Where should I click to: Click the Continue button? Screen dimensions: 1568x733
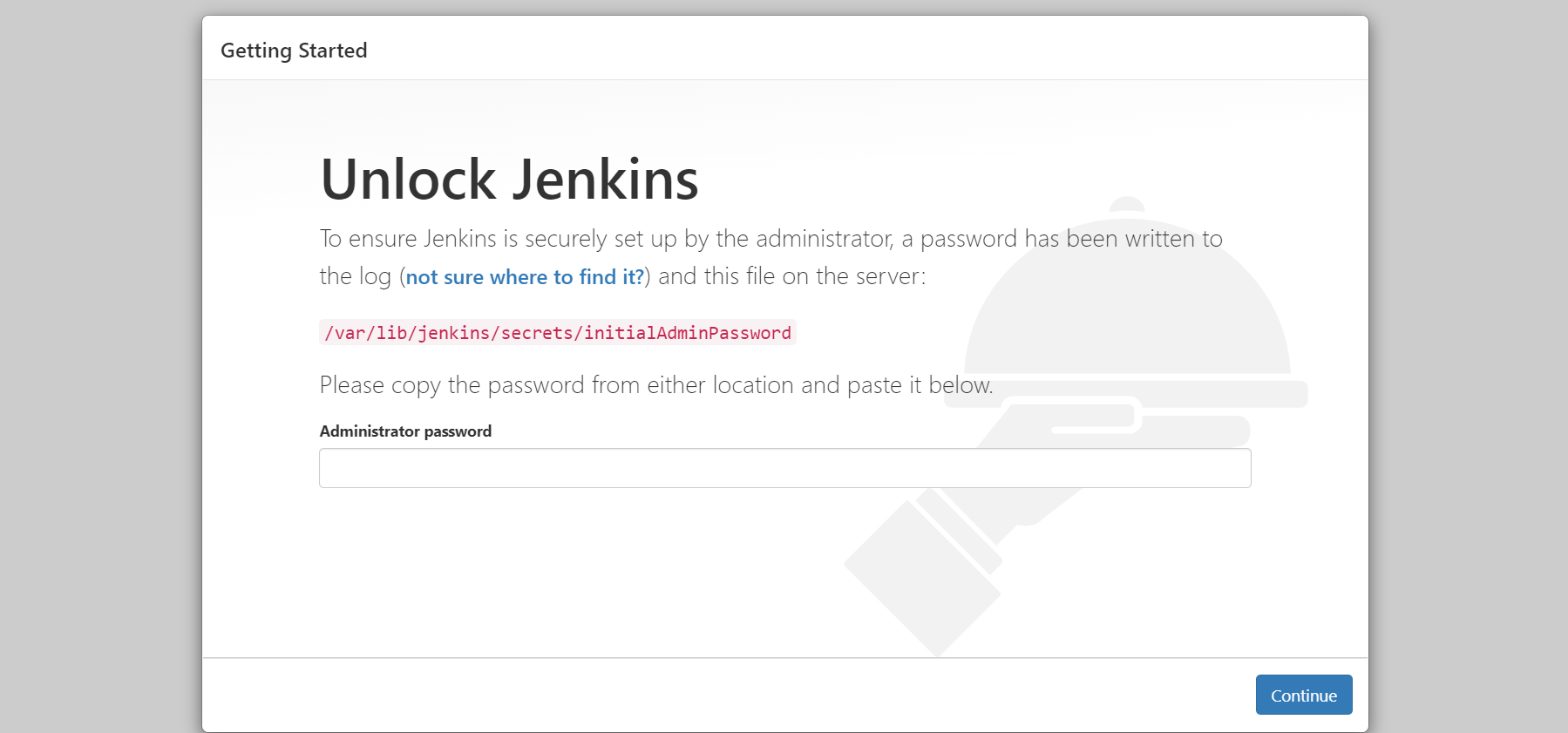tap(1303, 695)
